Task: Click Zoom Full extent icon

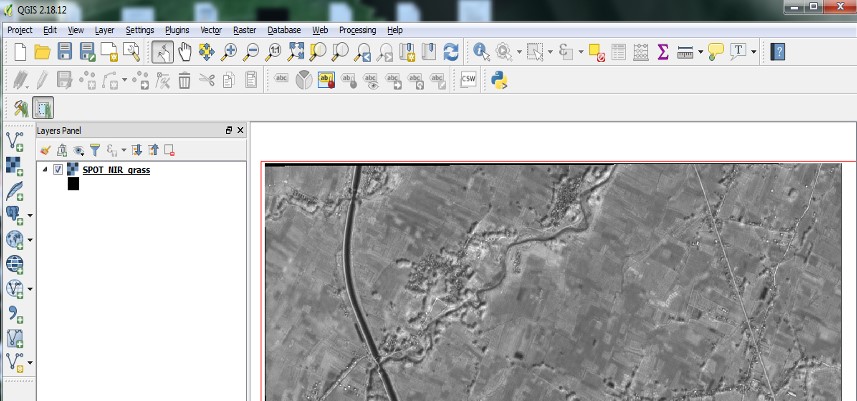Action: point(296,52)
